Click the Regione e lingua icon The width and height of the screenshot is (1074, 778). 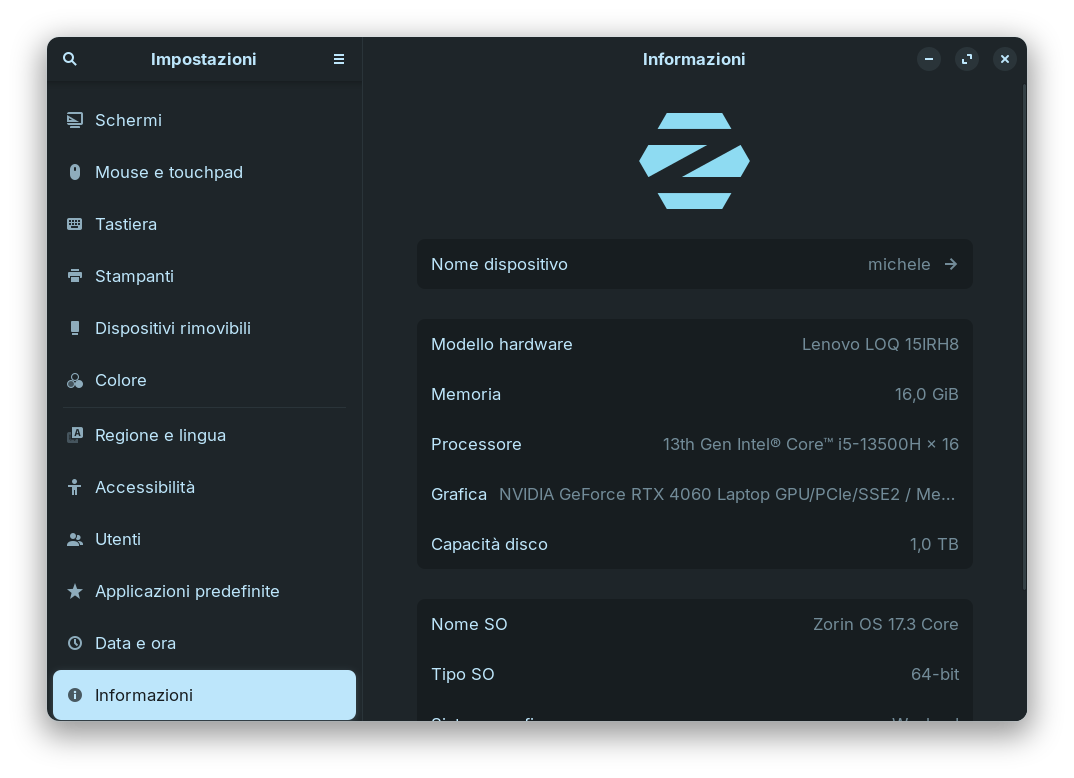(75, 435)
